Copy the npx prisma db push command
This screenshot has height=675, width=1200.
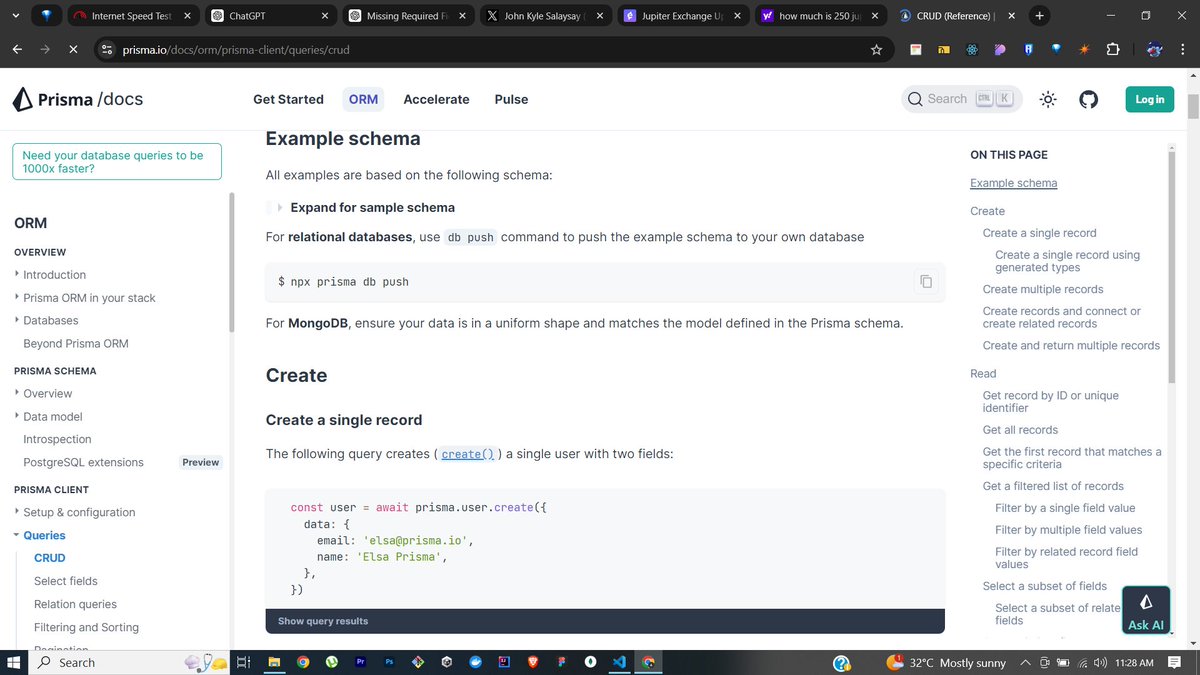[926, 282]
